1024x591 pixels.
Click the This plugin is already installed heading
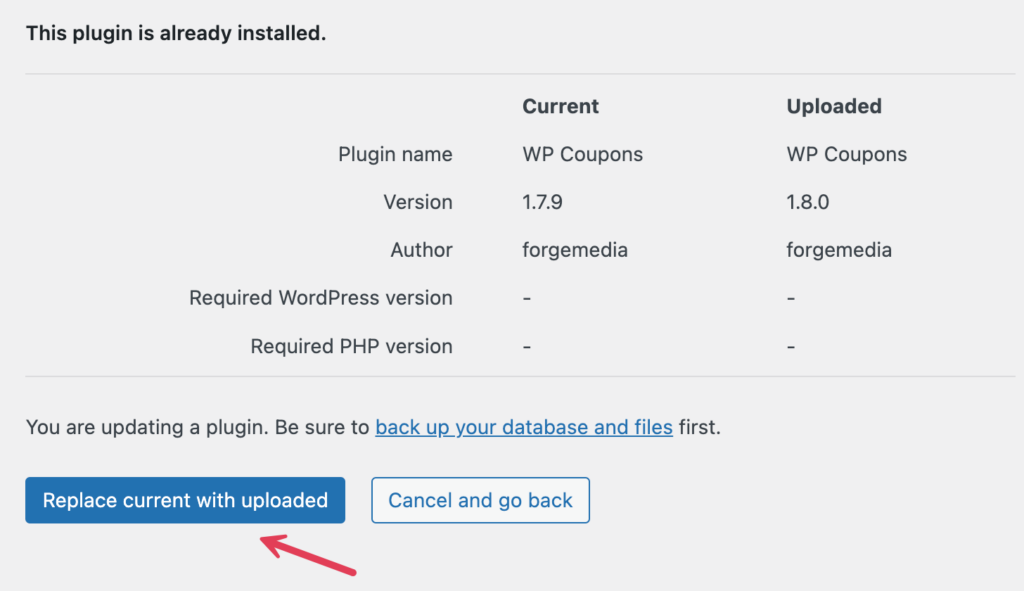click(176, 33)
